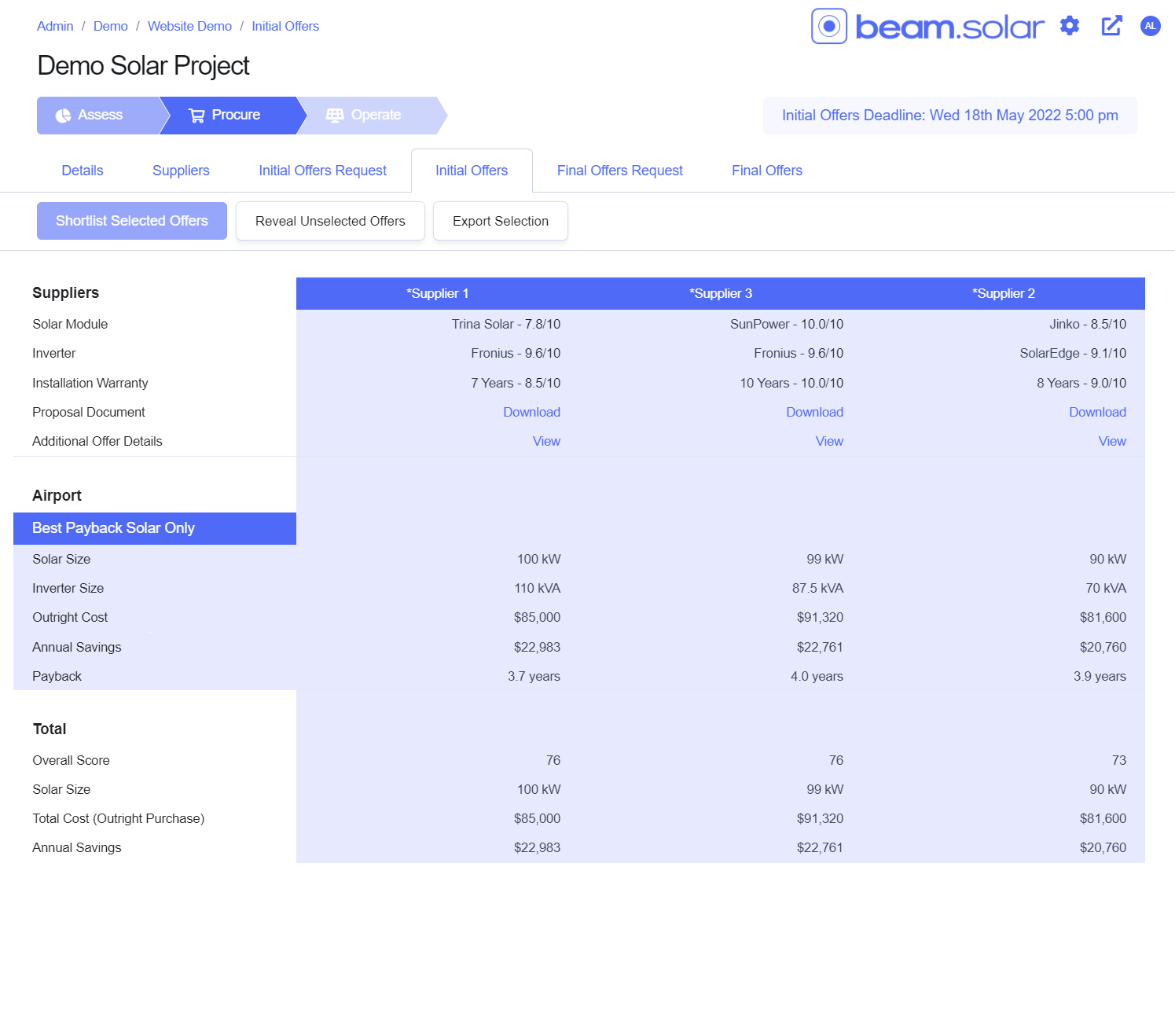Click the 4.0 years payback value
The width and height of the screenshot is (1175, 1036).
pyautogui.click(x=817, y=676)
